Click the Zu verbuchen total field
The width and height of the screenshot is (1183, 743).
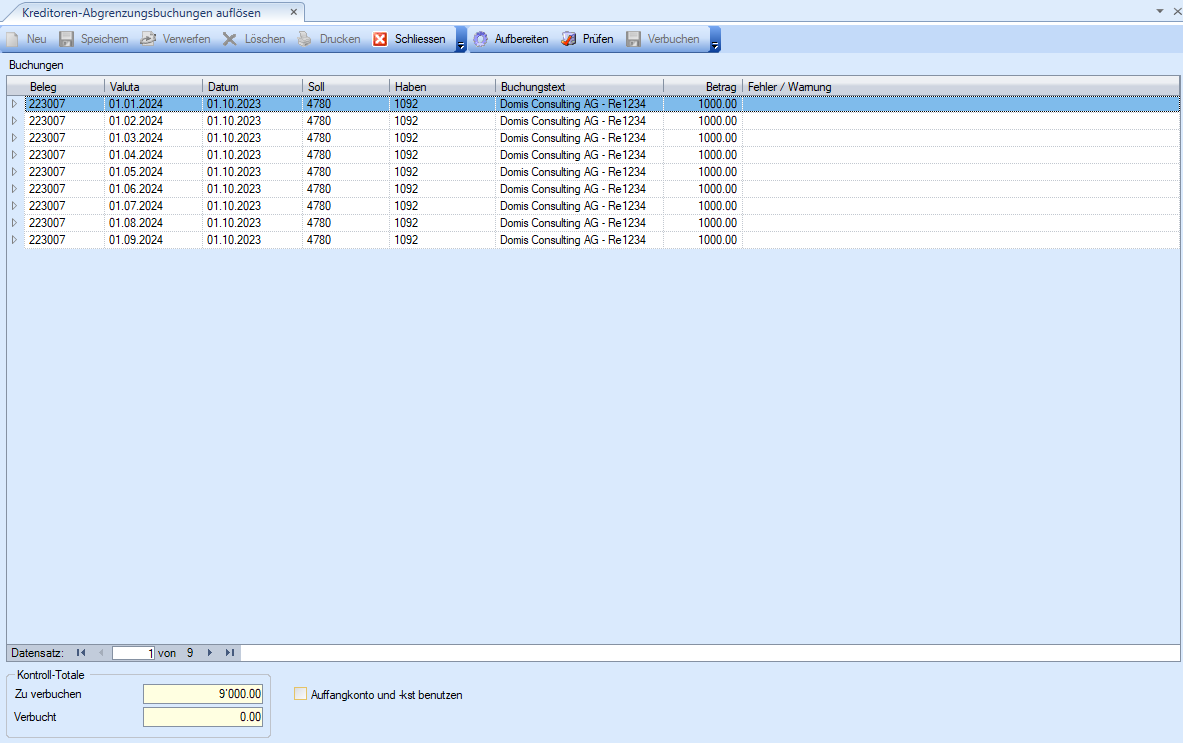203,693
